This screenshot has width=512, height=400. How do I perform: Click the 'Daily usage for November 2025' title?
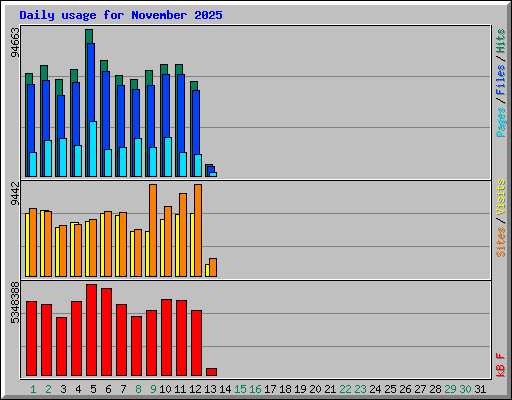[x=121, y=15]
